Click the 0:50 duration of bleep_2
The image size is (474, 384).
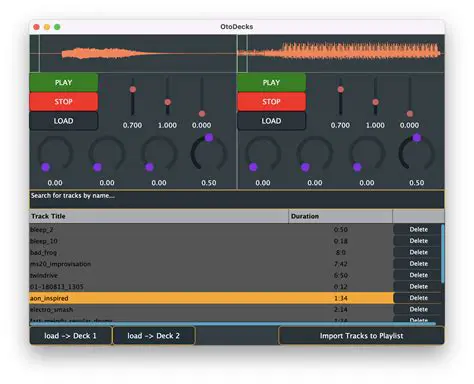[340, 230]
